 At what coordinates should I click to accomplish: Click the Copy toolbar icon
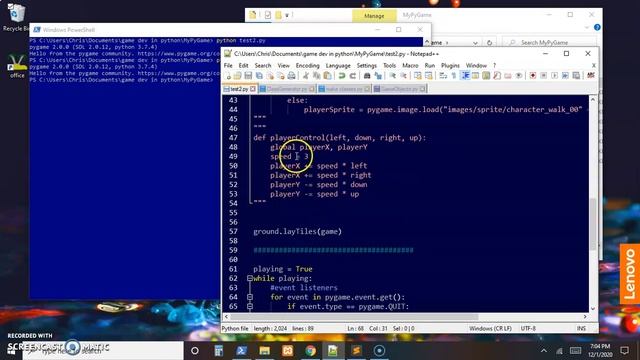[316, 76]
